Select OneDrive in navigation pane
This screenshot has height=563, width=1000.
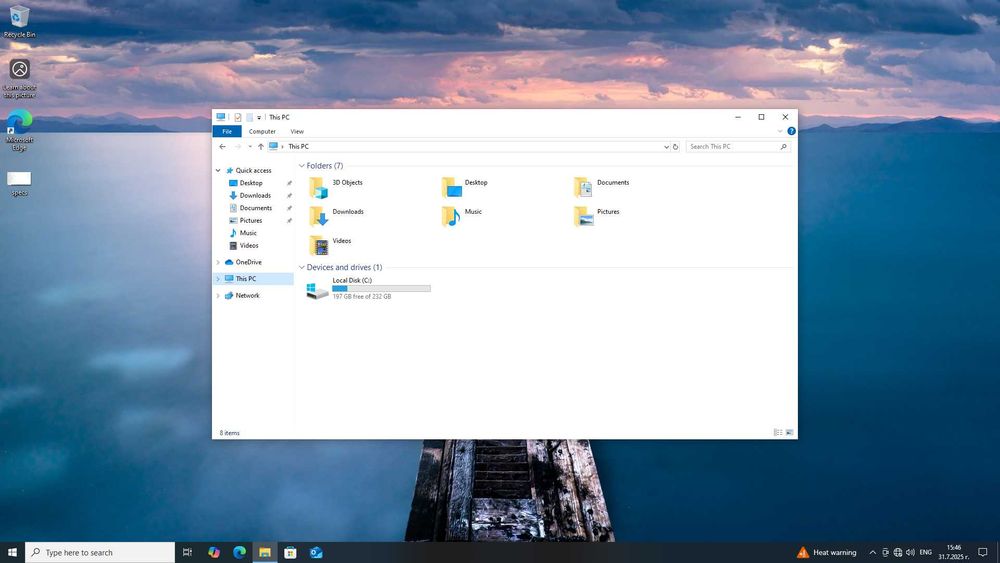(249, 263)
